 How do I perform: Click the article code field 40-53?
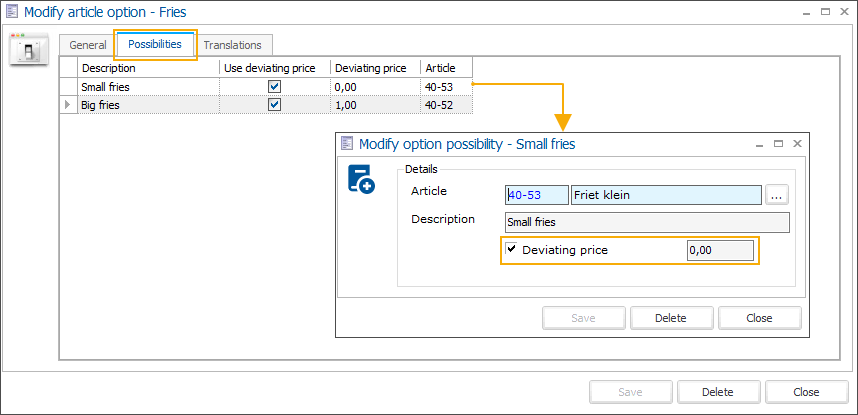tap(537, 195)
